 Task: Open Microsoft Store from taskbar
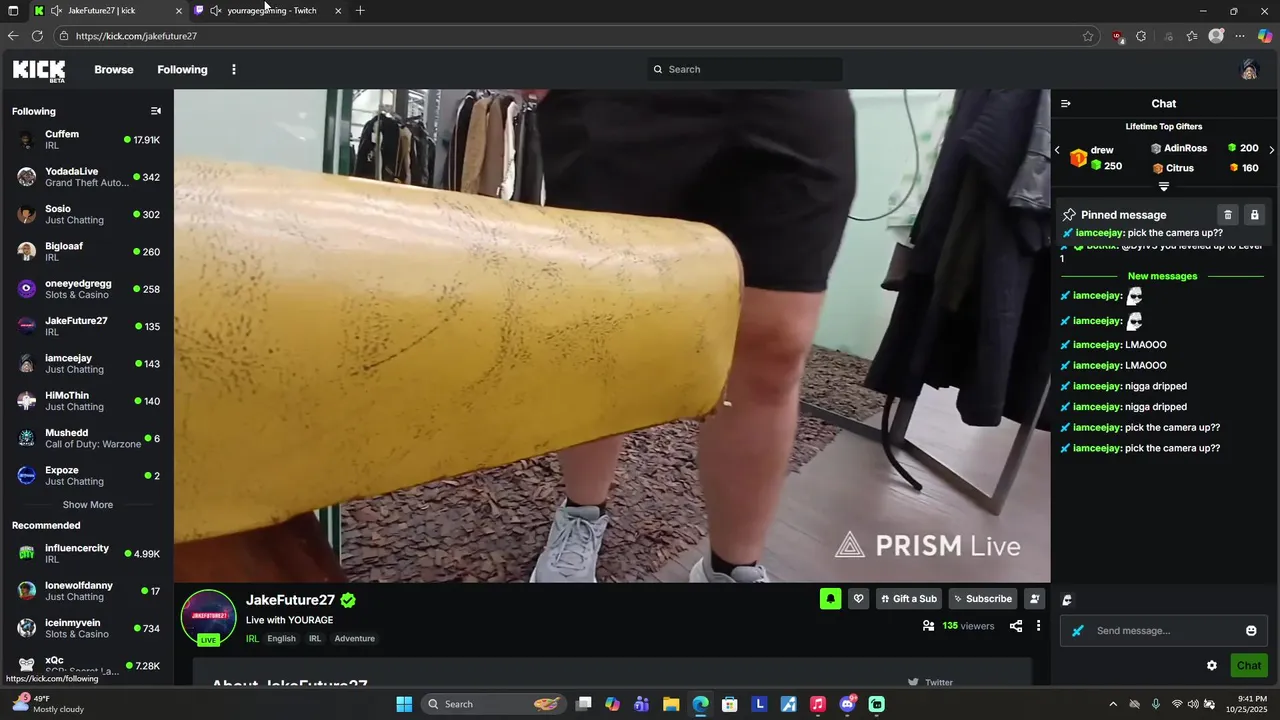(730, 704)
